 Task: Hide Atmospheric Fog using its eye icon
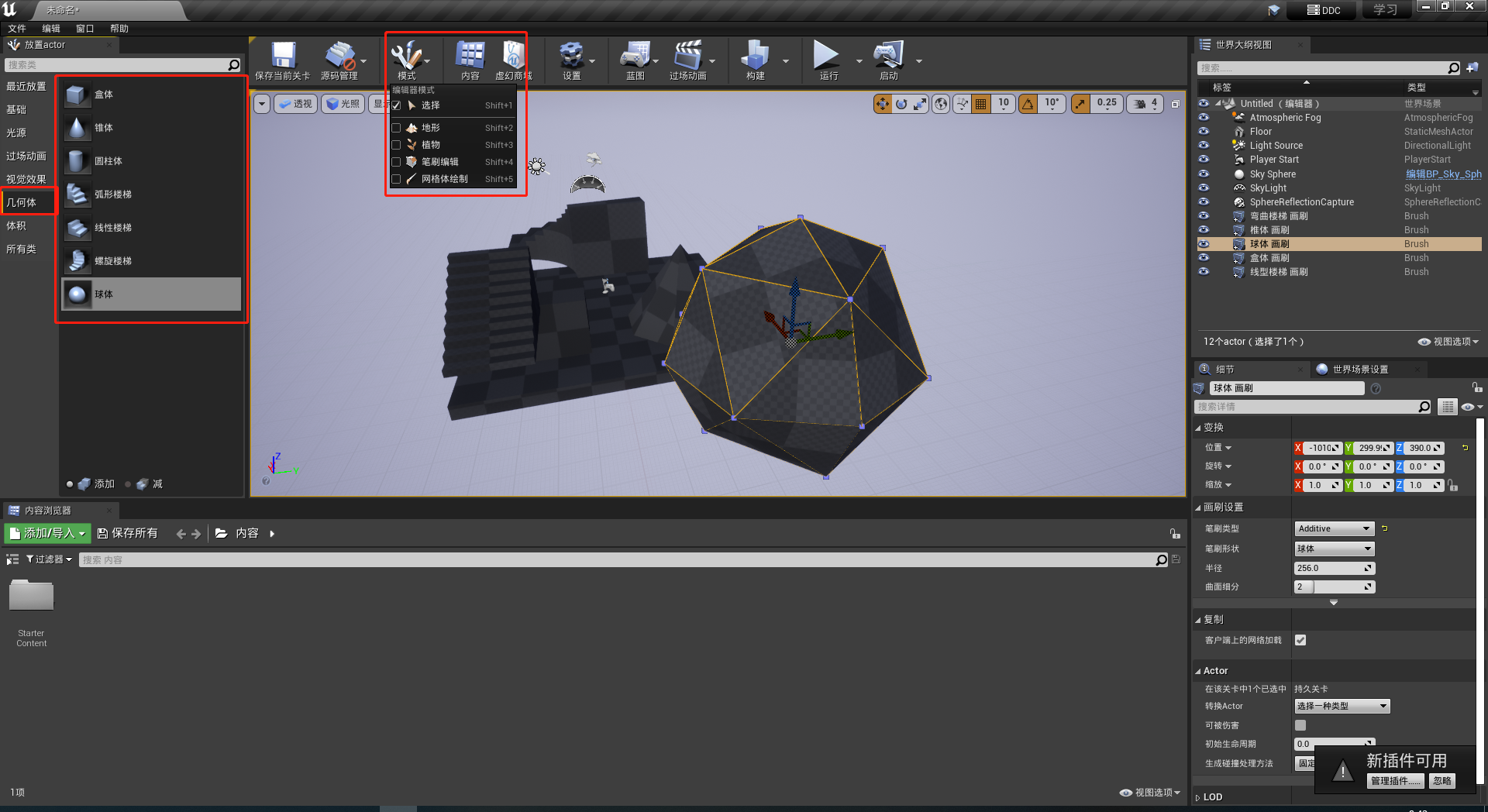[1204, 118]
